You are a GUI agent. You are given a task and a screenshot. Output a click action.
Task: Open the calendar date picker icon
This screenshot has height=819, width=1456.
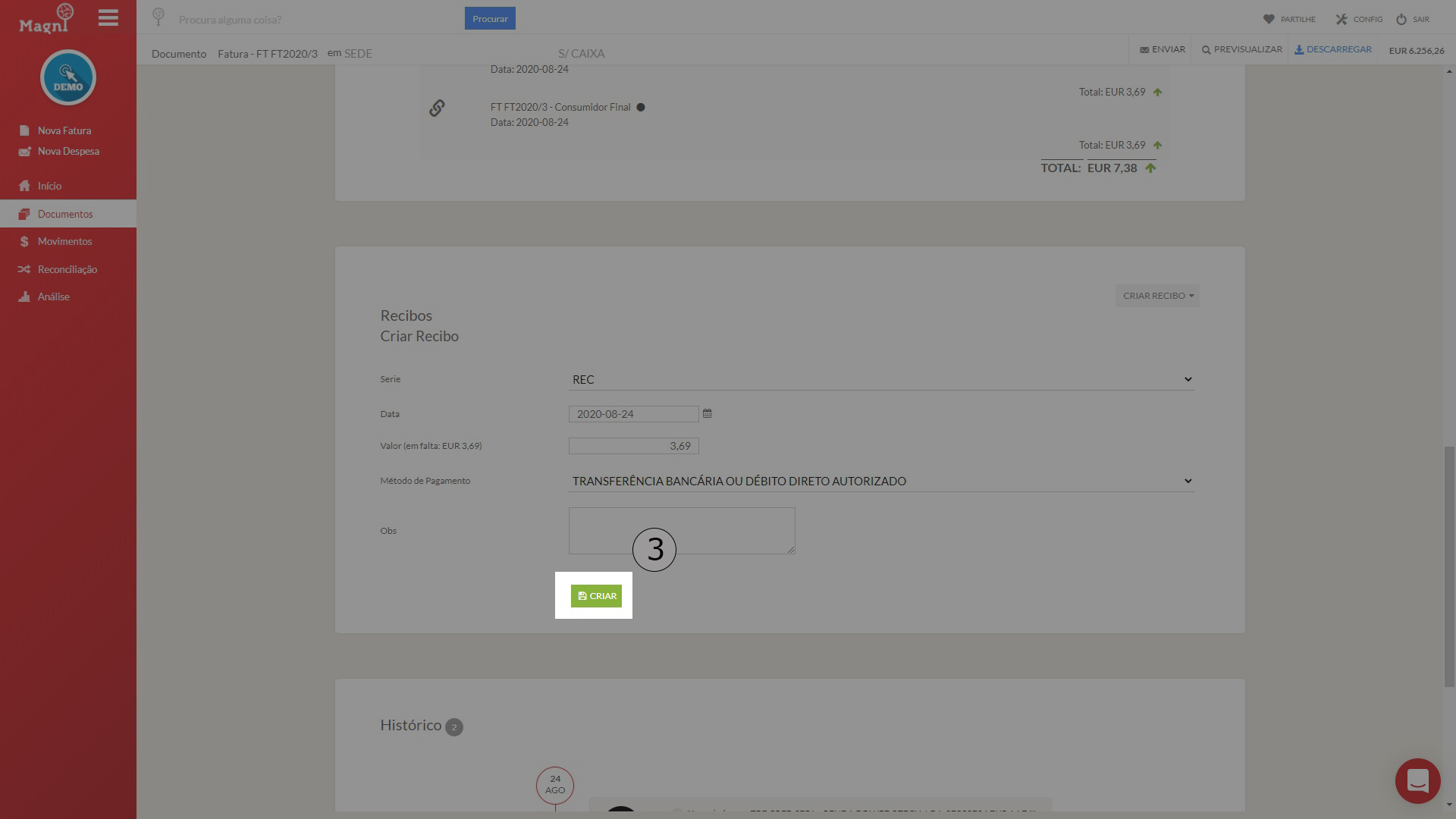point(707,413)
